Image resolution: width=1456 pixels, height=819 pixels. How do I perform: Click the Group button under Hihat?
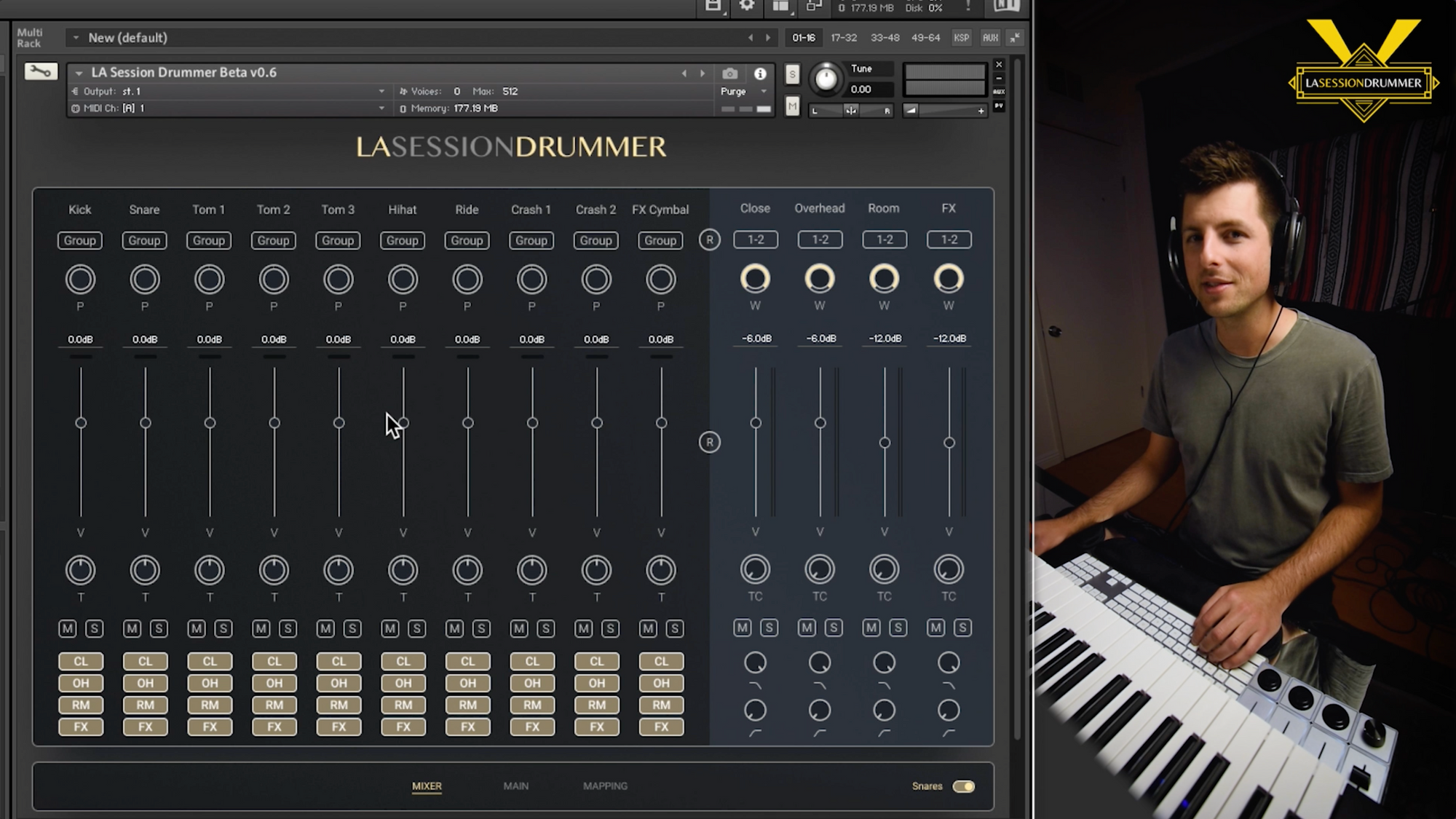point(402,240)
